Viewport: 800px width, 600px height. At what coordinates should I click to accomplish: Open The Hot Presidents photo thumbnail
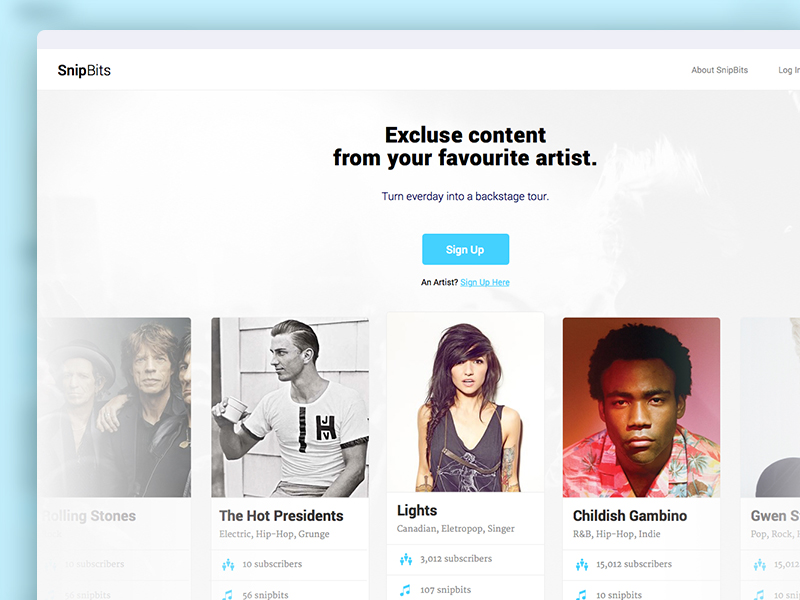(290, 407)
